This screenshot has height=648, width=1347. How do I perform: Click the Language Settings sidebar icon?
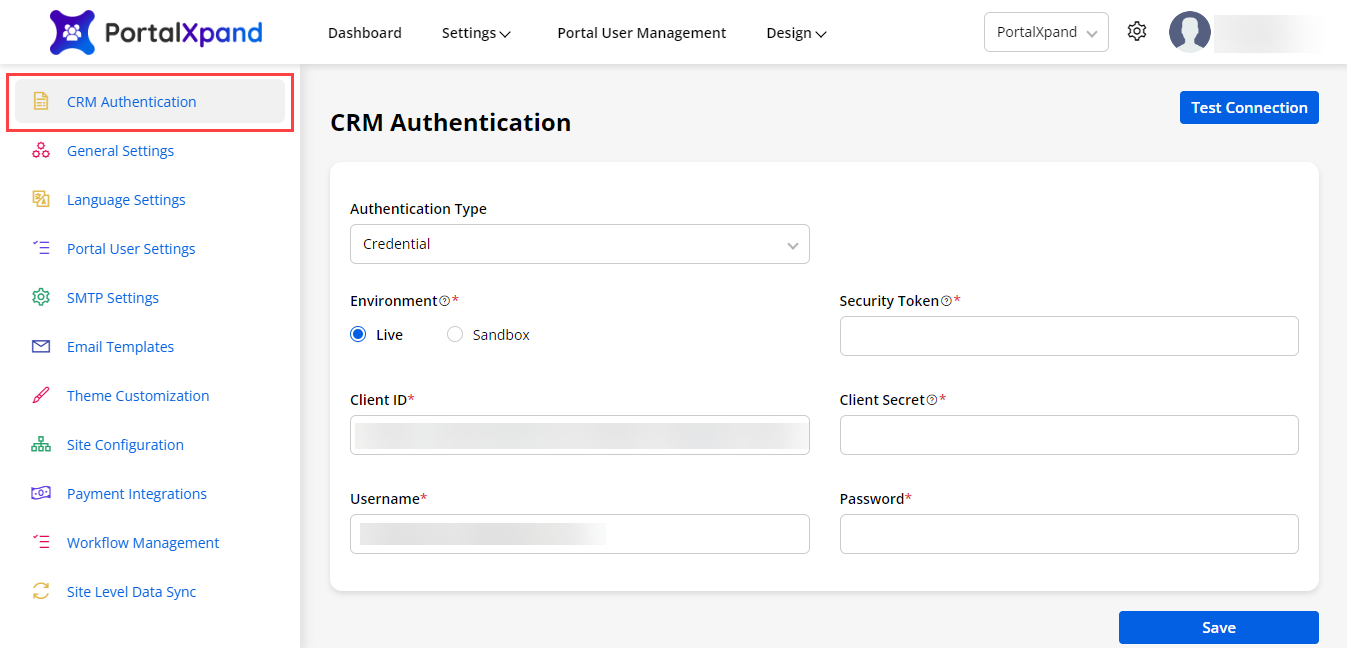41,200
